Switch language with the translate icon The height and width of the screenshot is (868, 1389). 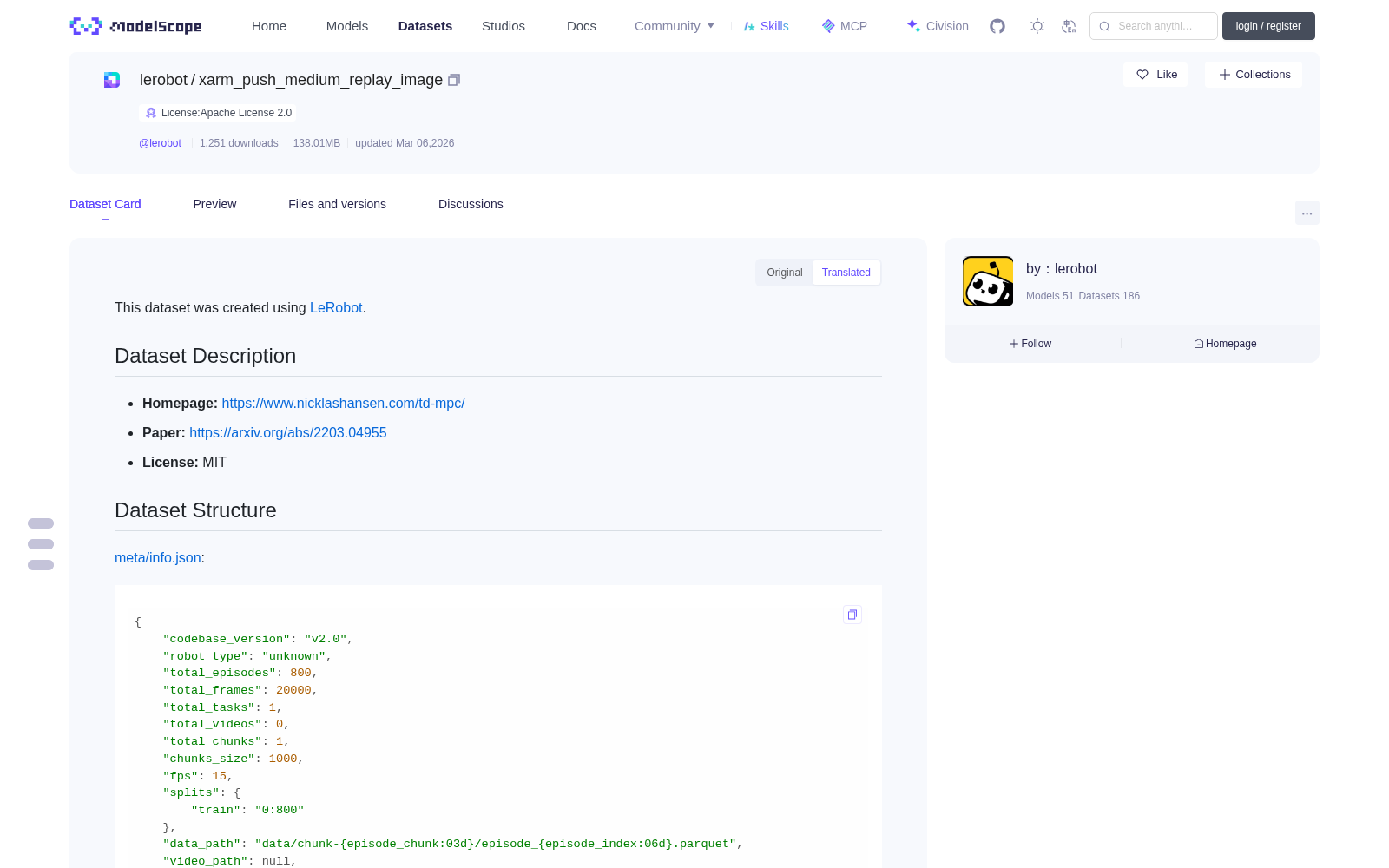click(x=1070, y=26)
